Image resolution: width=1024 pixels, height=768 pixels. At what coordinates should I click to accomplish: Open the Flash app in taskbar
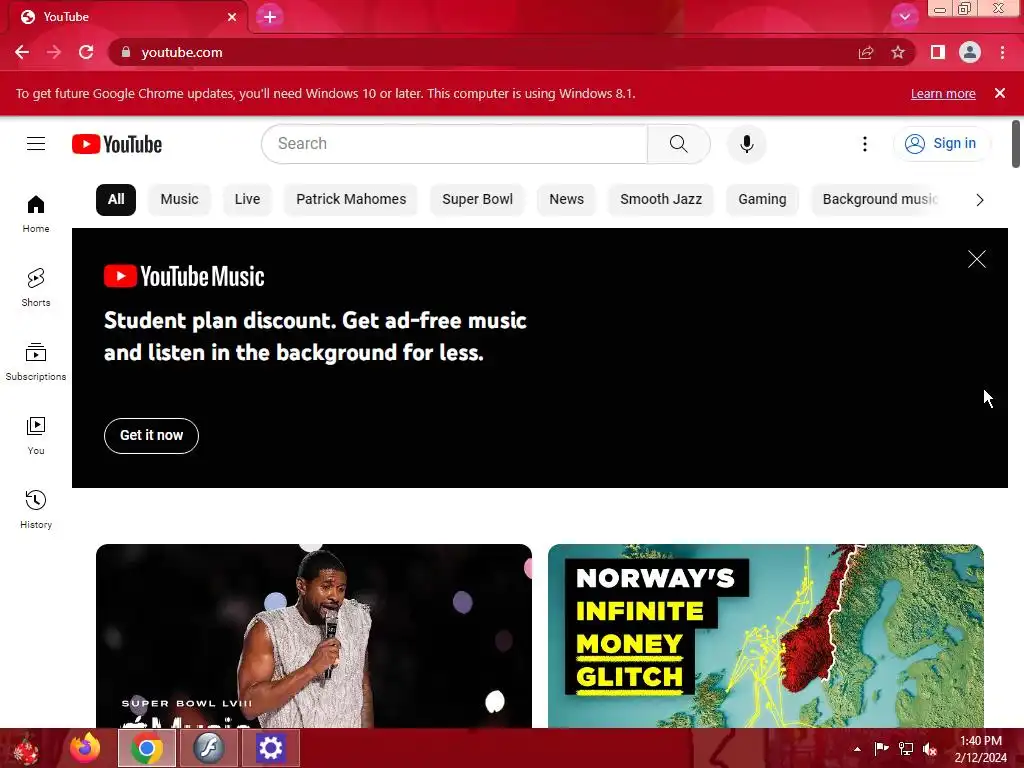[x=208, y=748]
